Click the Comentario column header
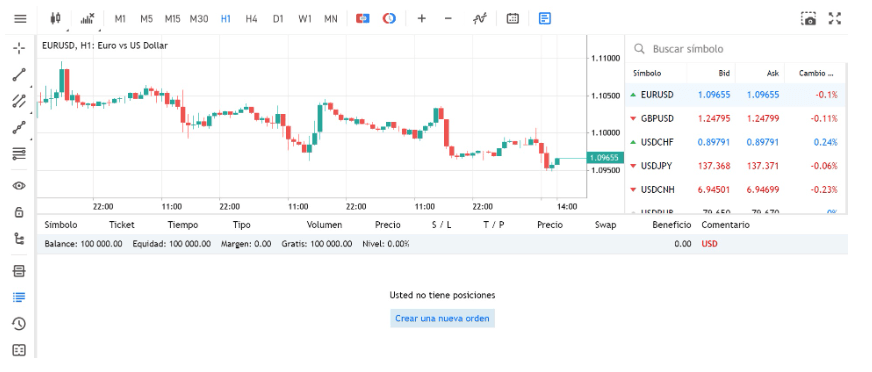This screenshot has width=872, height=372. 725,225
